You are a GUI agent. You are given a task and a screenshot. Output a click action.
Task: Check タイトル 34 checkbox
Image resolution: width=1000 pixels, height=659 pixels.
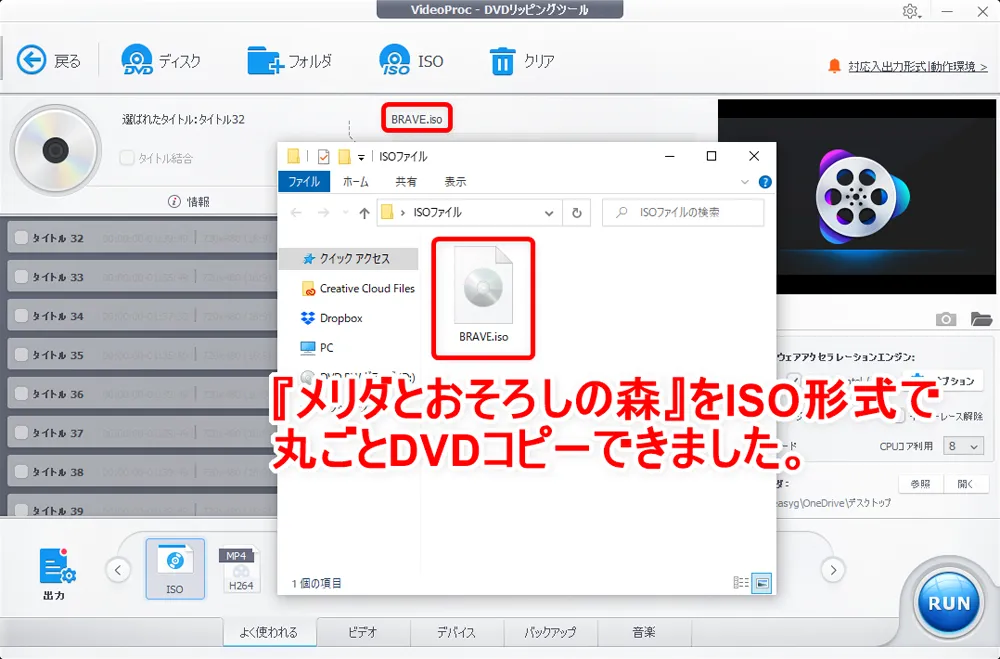[21, 315]
